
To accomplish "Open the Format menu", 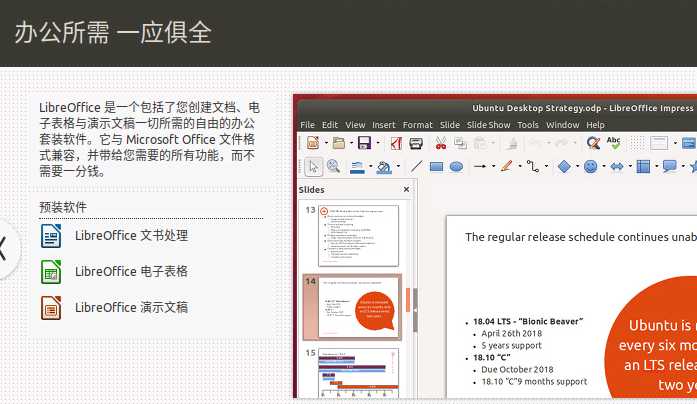I will click(417, 125).
